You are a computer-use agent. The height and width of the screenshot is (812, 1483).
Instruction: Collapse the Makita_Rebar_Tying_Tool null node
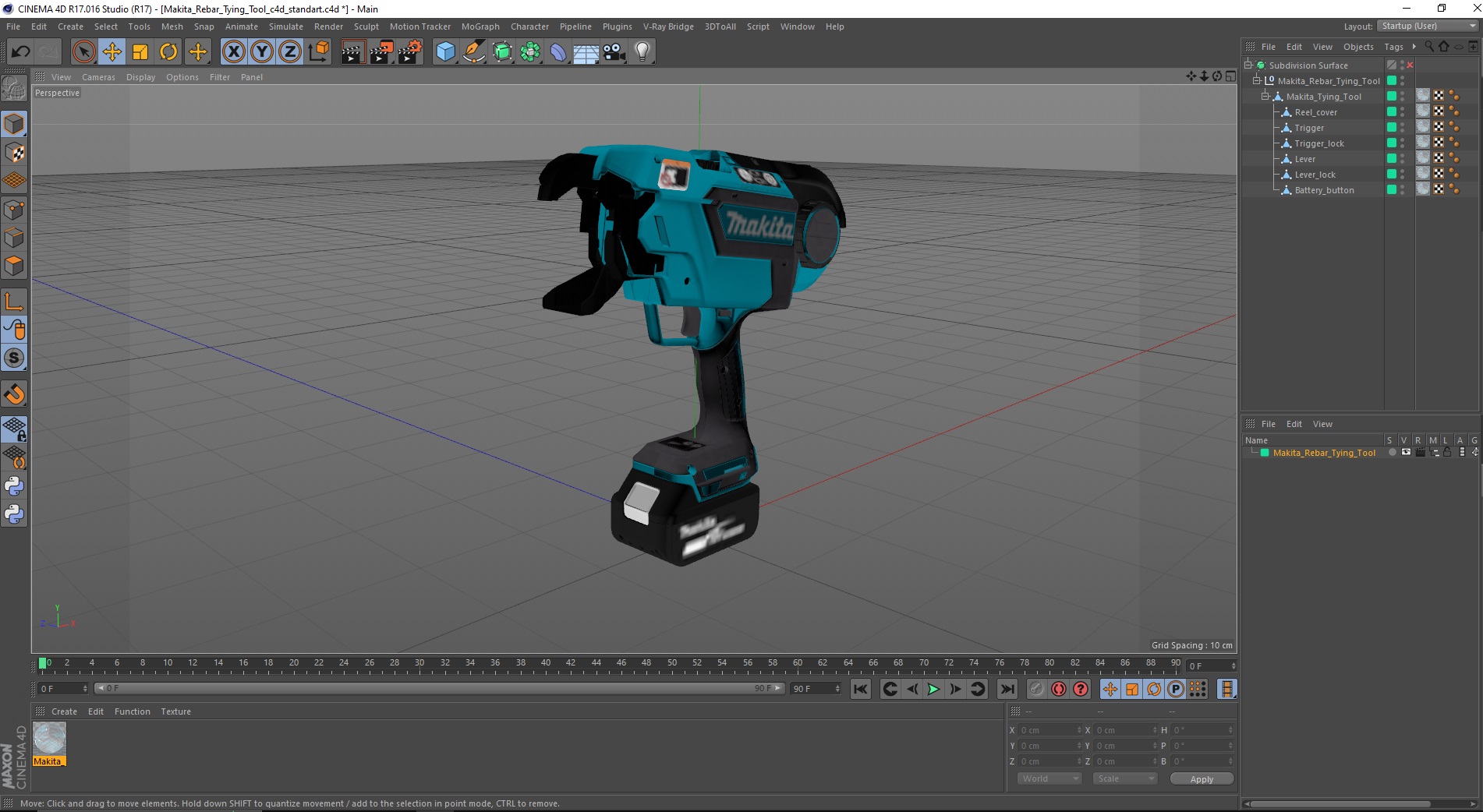(x=1256, y=80)
